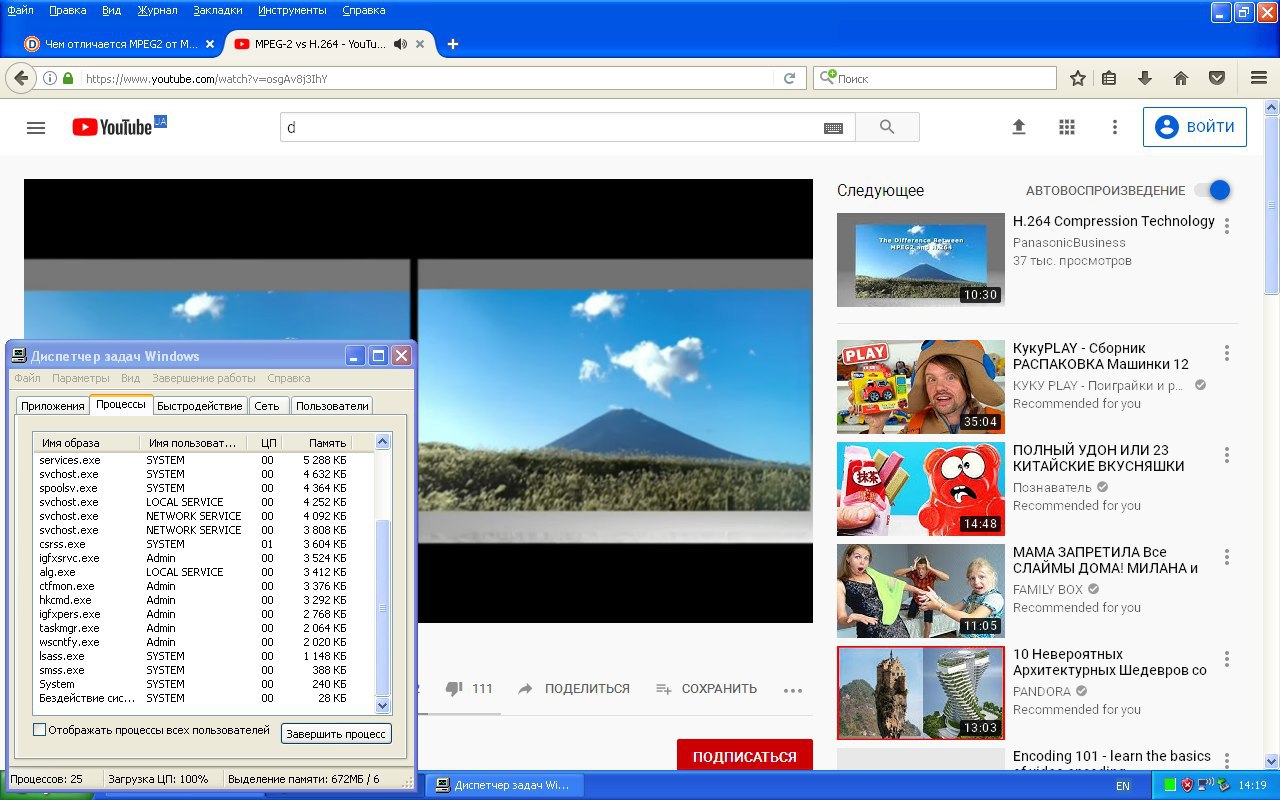The image size is (1280, 800).
Task: Go to Firefox home page icon
Action: pos(1181,78)
